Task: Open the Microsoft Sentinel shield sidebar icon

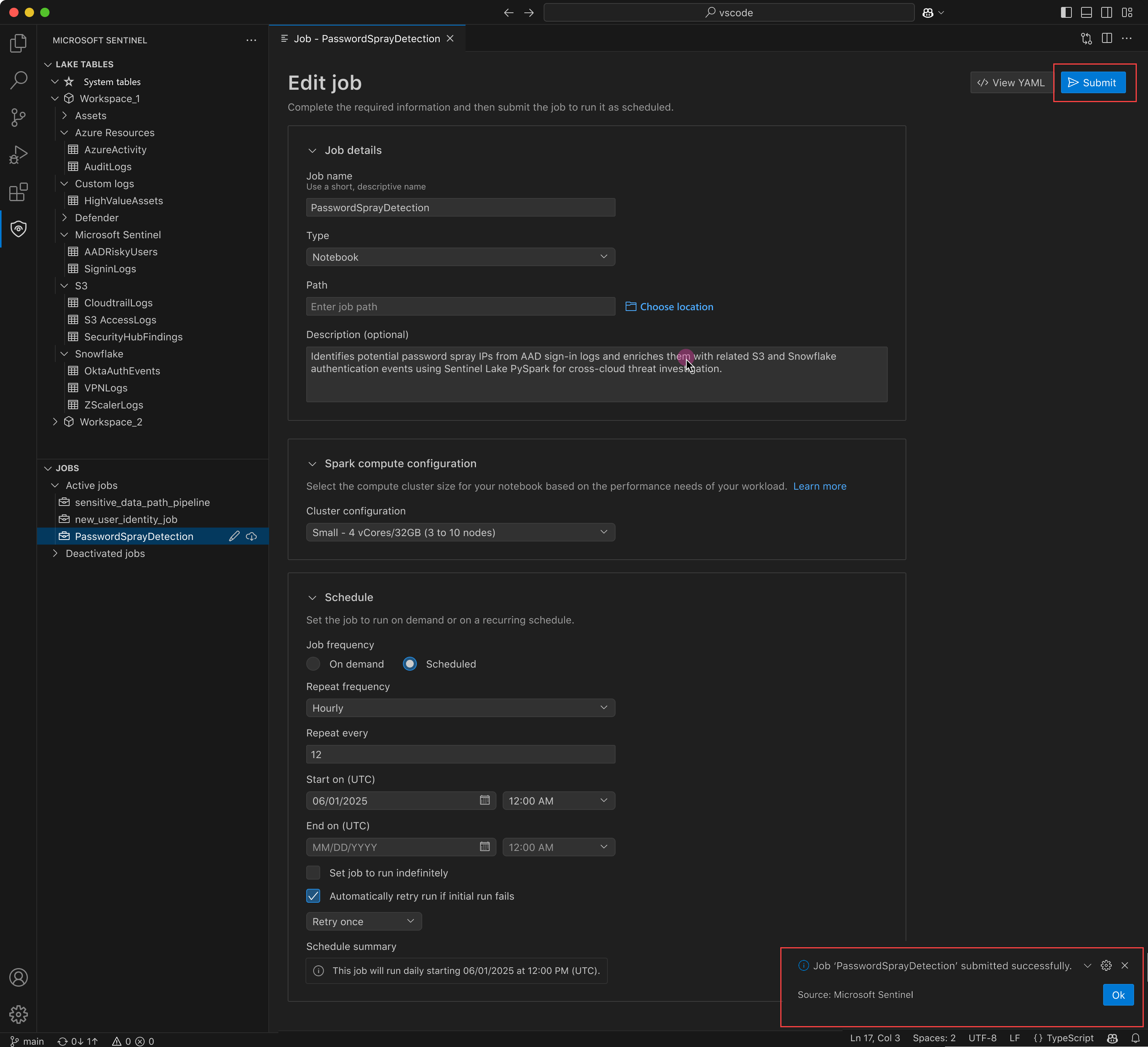Action: pyautogui.click(x=18, y=229)
